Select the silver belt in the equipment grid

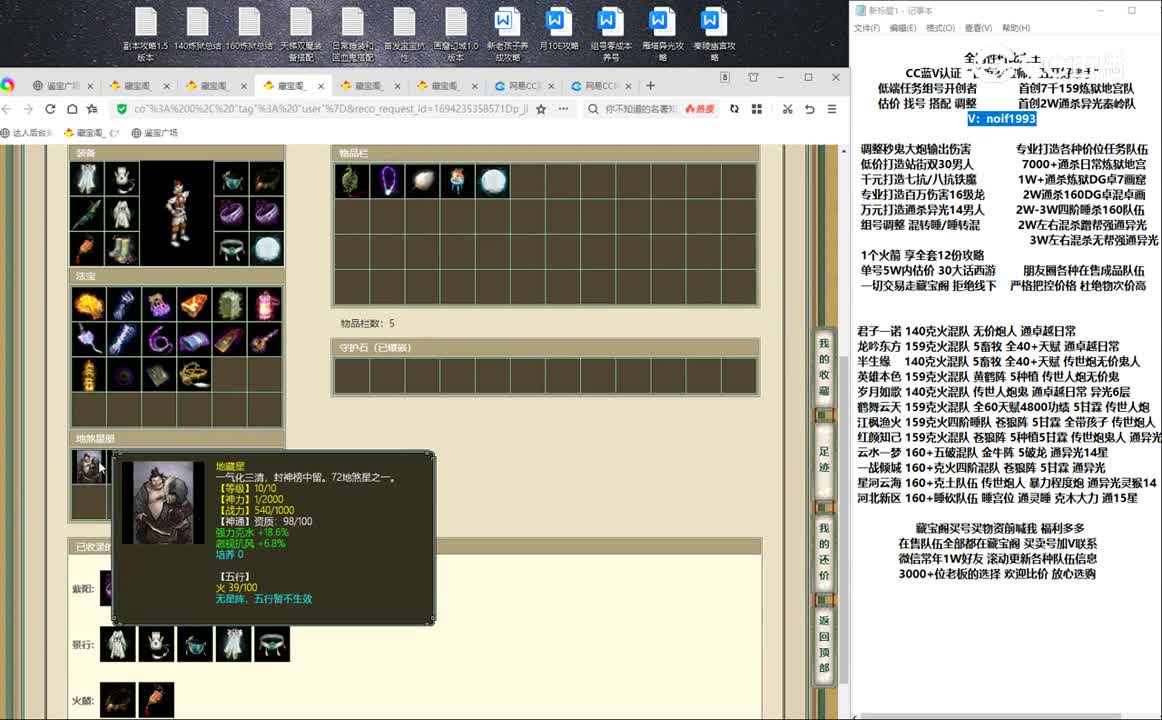pyautogui.click(x=231, y=250)
